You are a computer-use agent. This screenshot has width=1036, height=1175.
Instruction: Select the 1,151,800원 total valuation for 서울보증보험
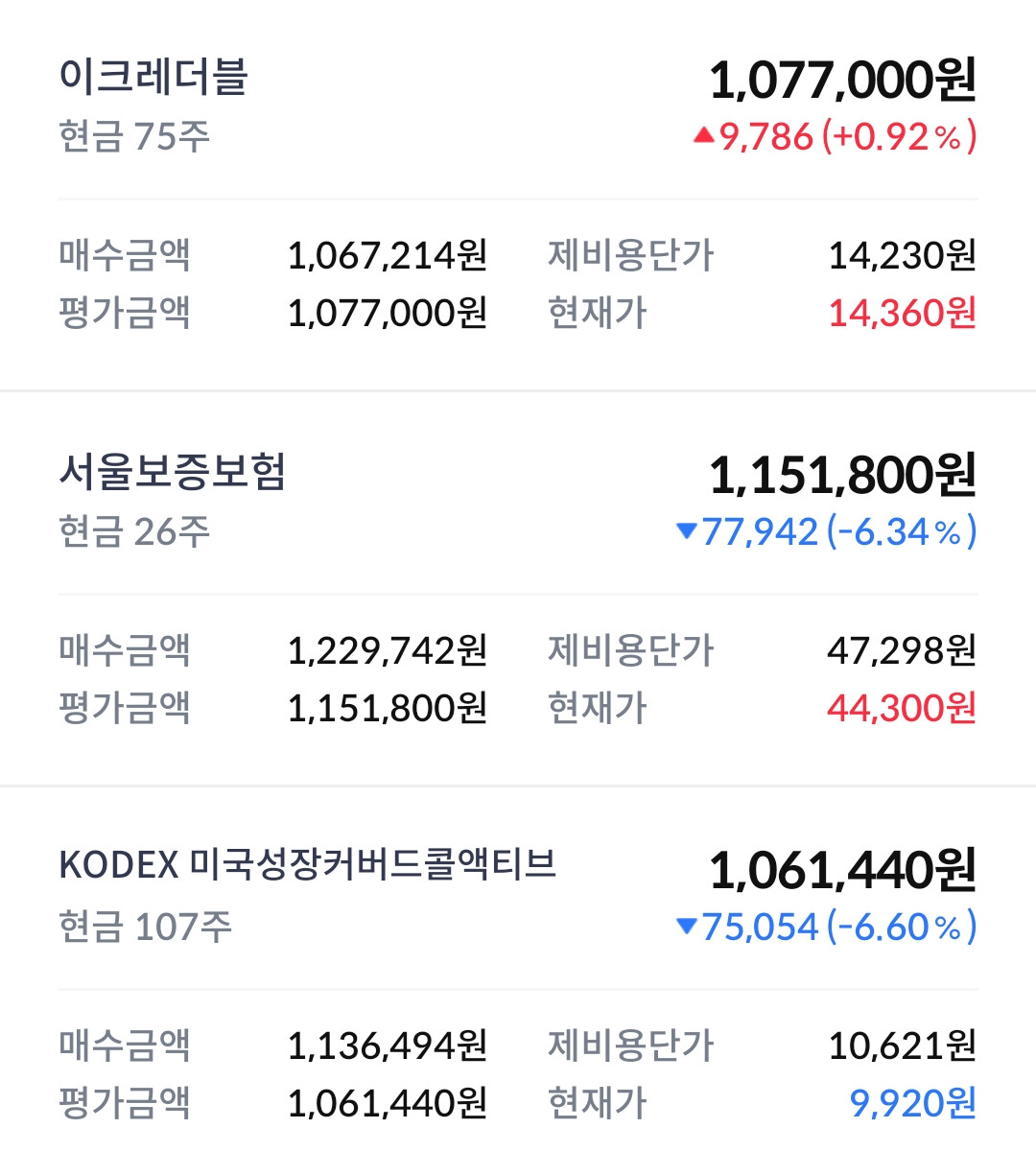tap(842, 475)
